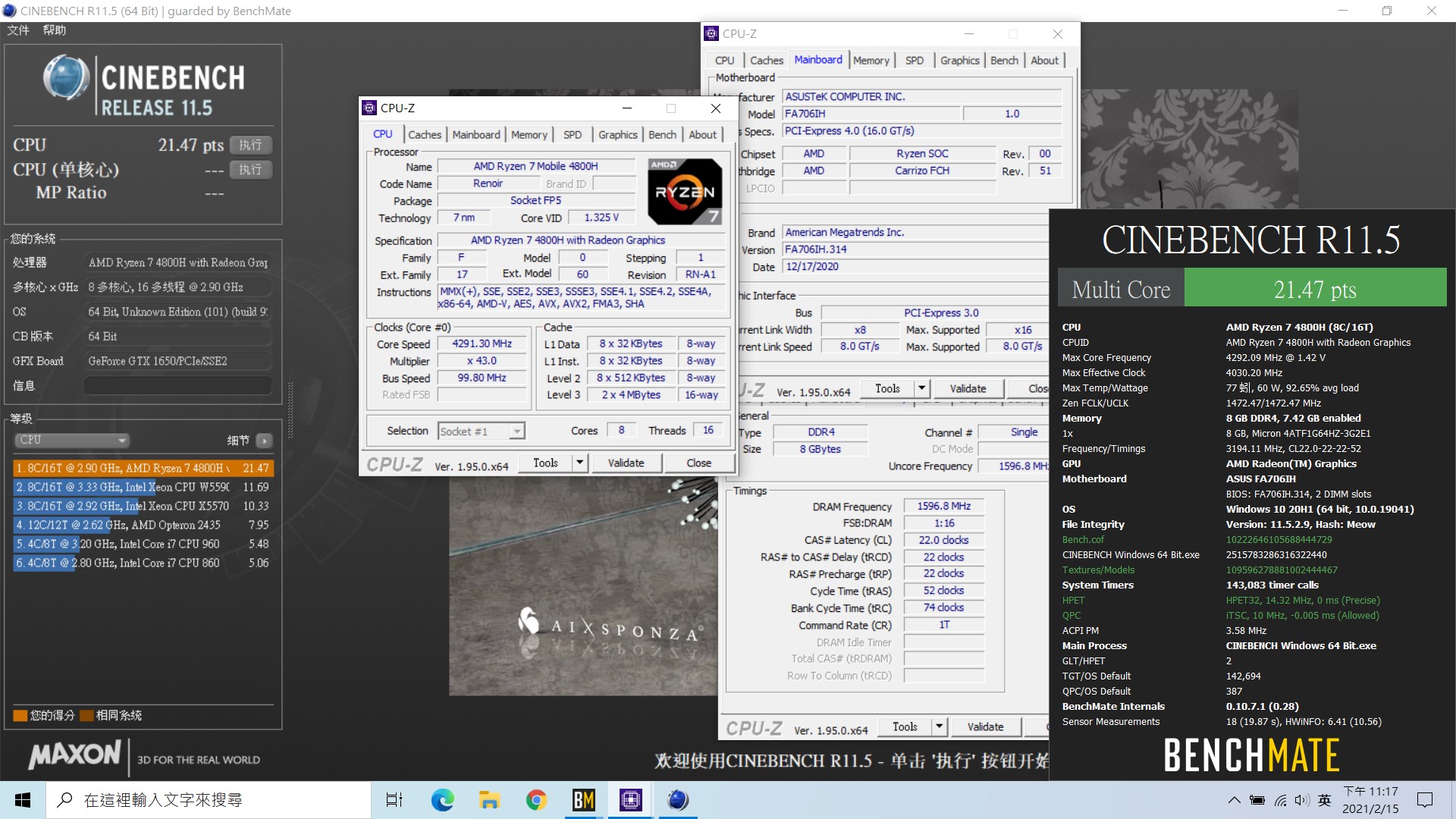The width and height of the screenshot is (1456, 819).
Task: Open About tab in front CPU-Z
Action: coord(703,134)
